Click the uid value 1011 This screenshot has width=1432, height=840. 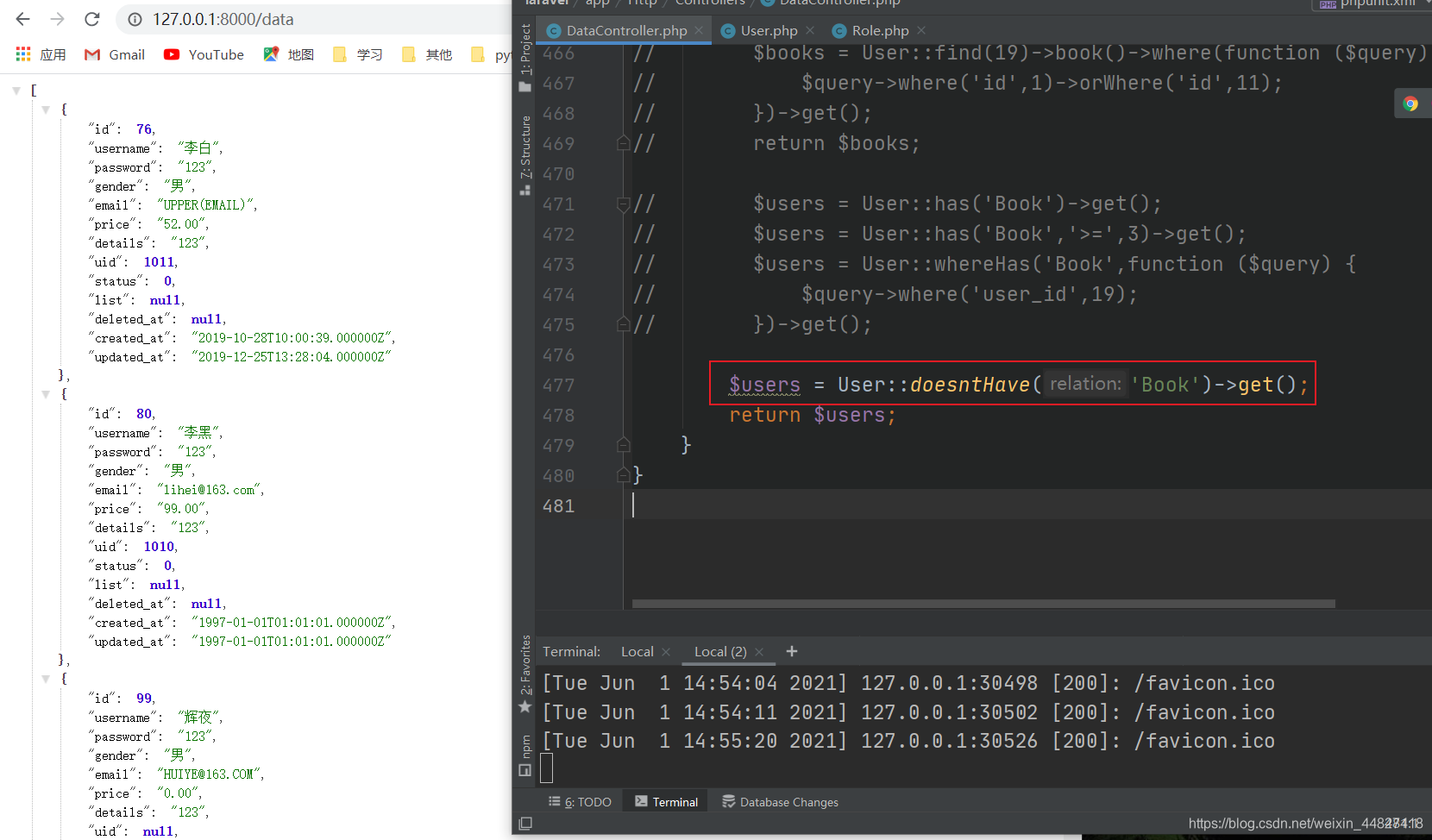[159, 262]
